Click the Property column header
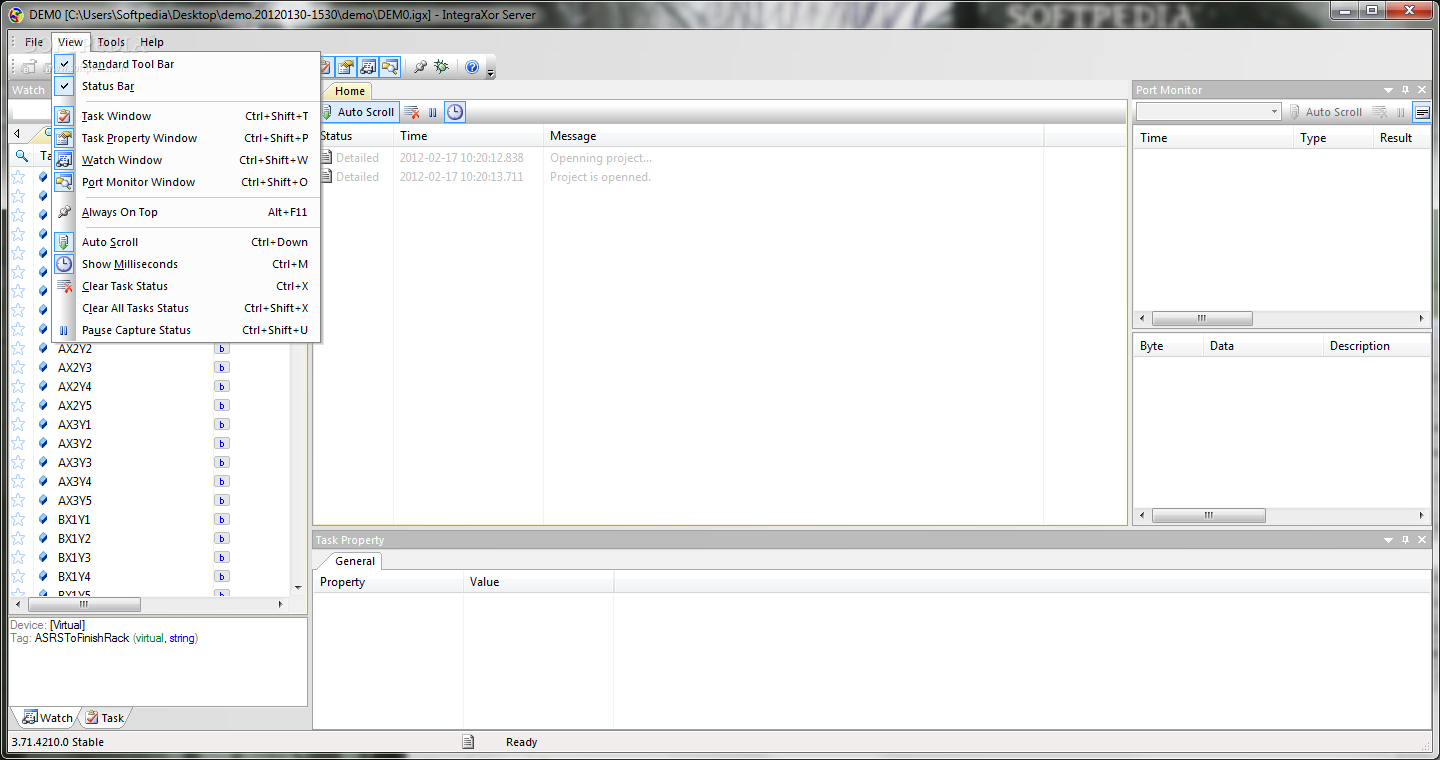 [x=389, y=582]
